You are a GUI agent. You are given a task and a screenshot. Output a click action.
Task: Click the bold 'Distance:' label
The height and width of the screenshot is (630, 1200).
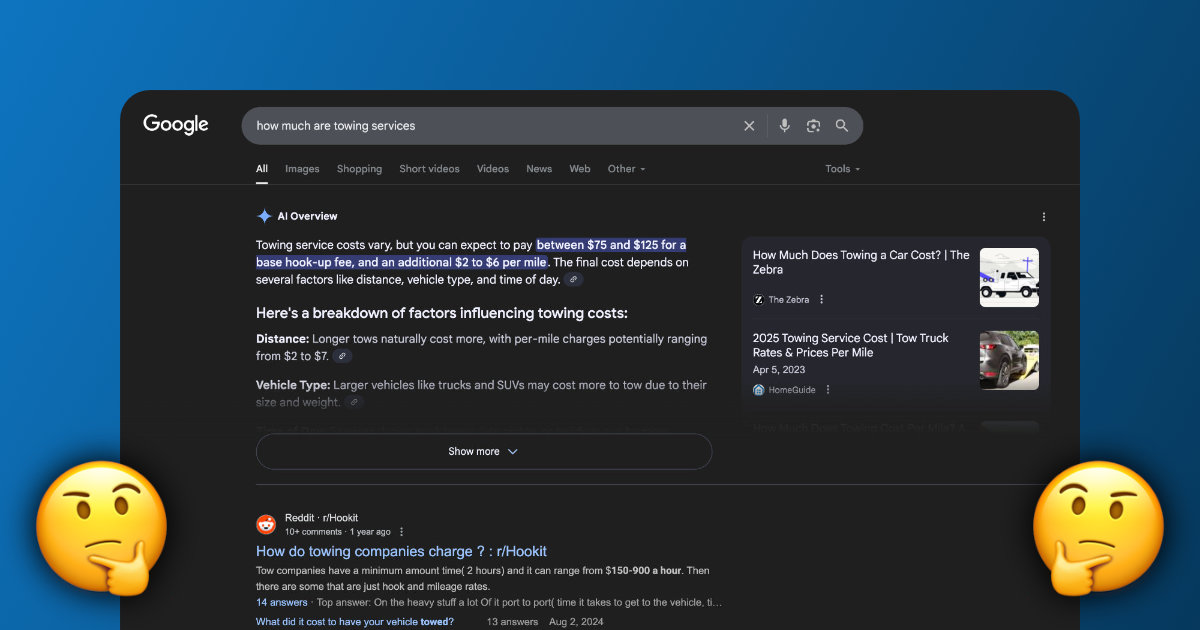tap(282, 339)
